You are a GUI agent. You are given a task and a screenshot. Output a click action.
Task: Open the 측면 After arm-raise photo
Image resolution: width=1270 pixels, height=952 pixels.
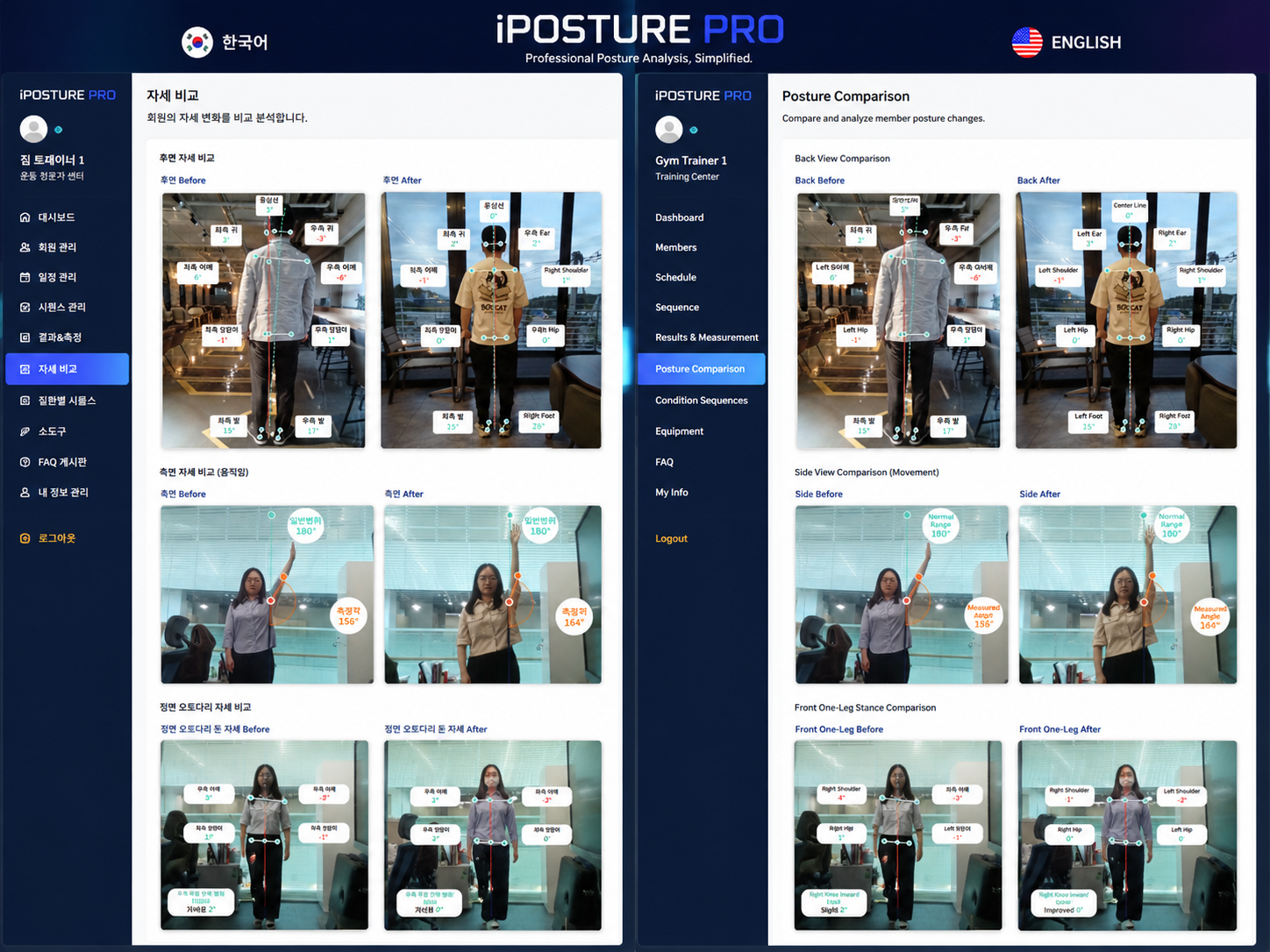click(493, 594)
